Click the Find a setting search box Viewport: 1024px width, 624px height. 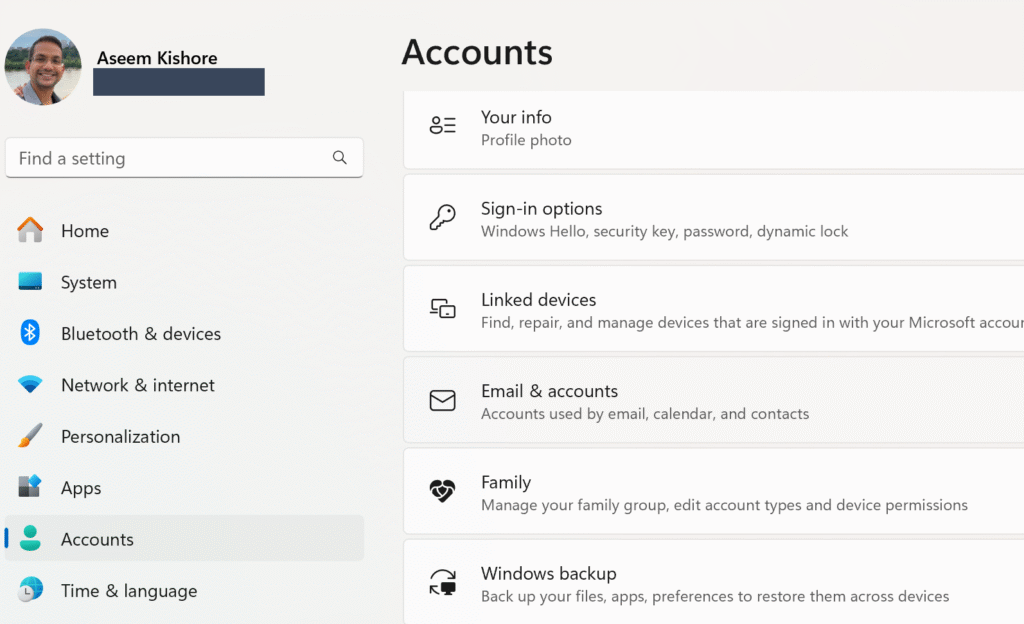[x=170, y=158]
